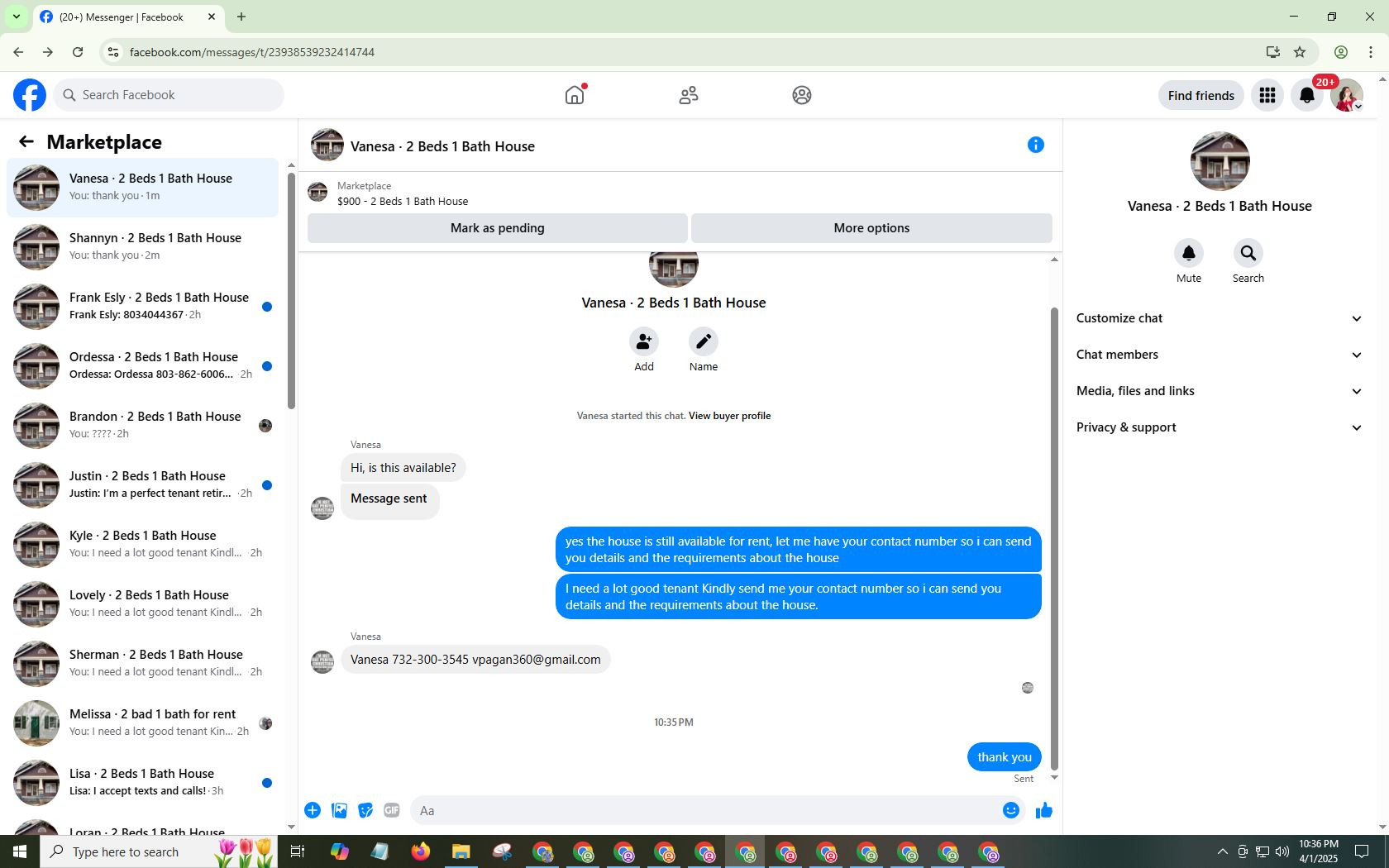
Task: Open the Groups icon in top navigation
Action: tap(801, 95)
